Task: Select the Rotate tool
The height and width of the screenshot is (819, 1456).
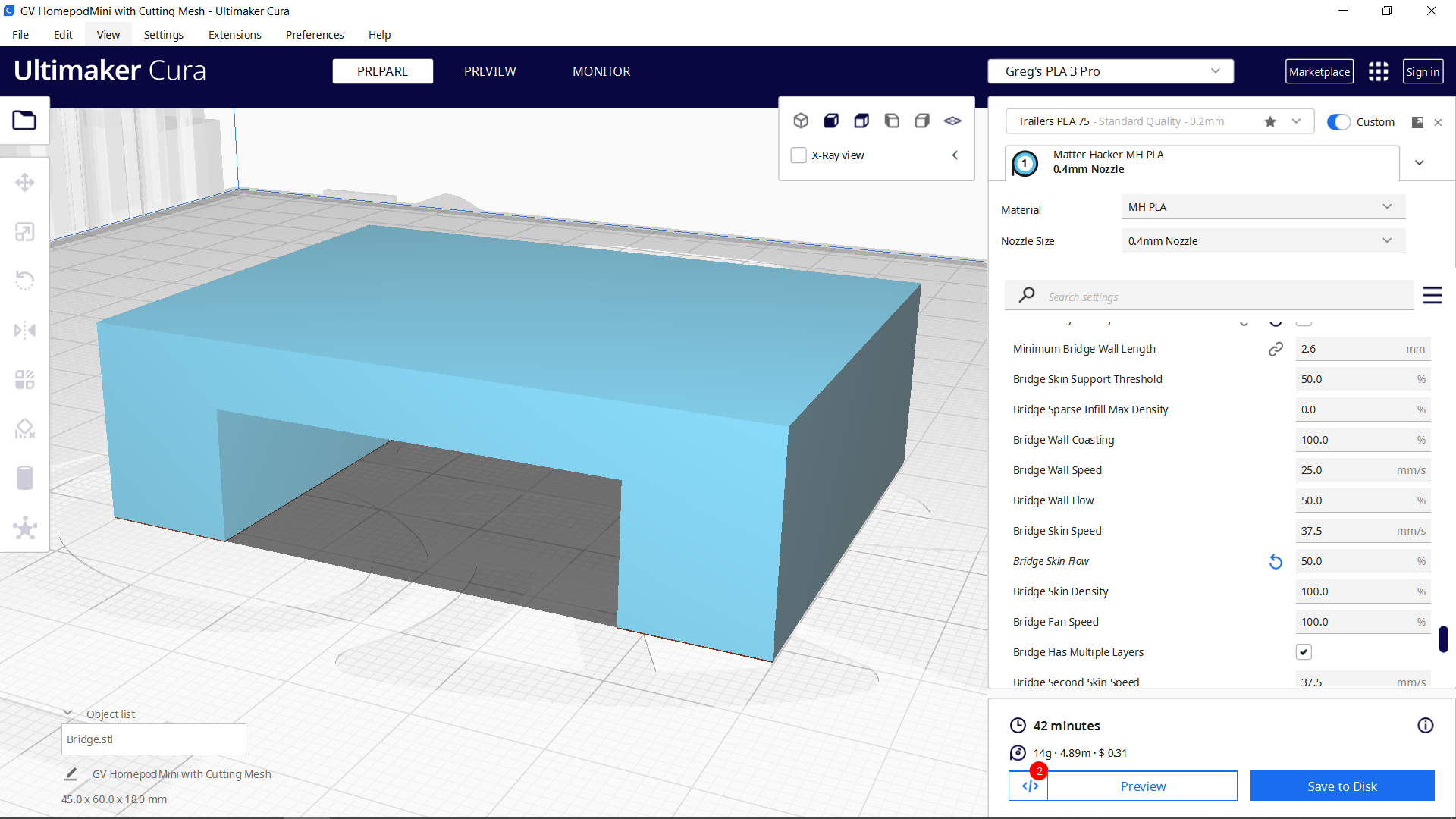Action: pos(25,281)
